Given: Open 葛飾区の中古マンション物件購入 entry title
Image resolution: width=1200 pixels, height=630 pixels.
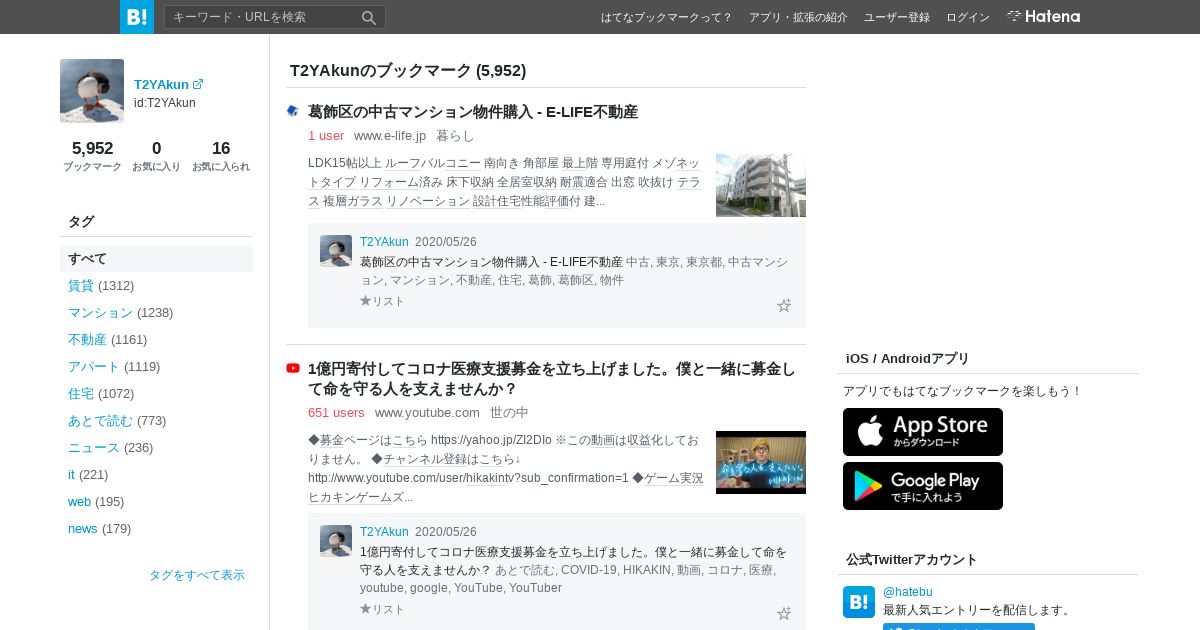Looking at the screenshot, I should [x=473, y=112].
